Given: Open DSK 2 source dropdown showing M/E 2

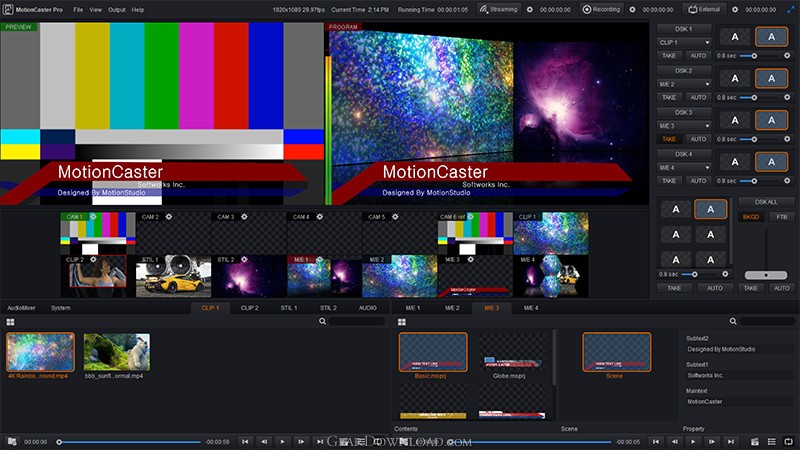Looking at the screenshot, I should 684,84.
